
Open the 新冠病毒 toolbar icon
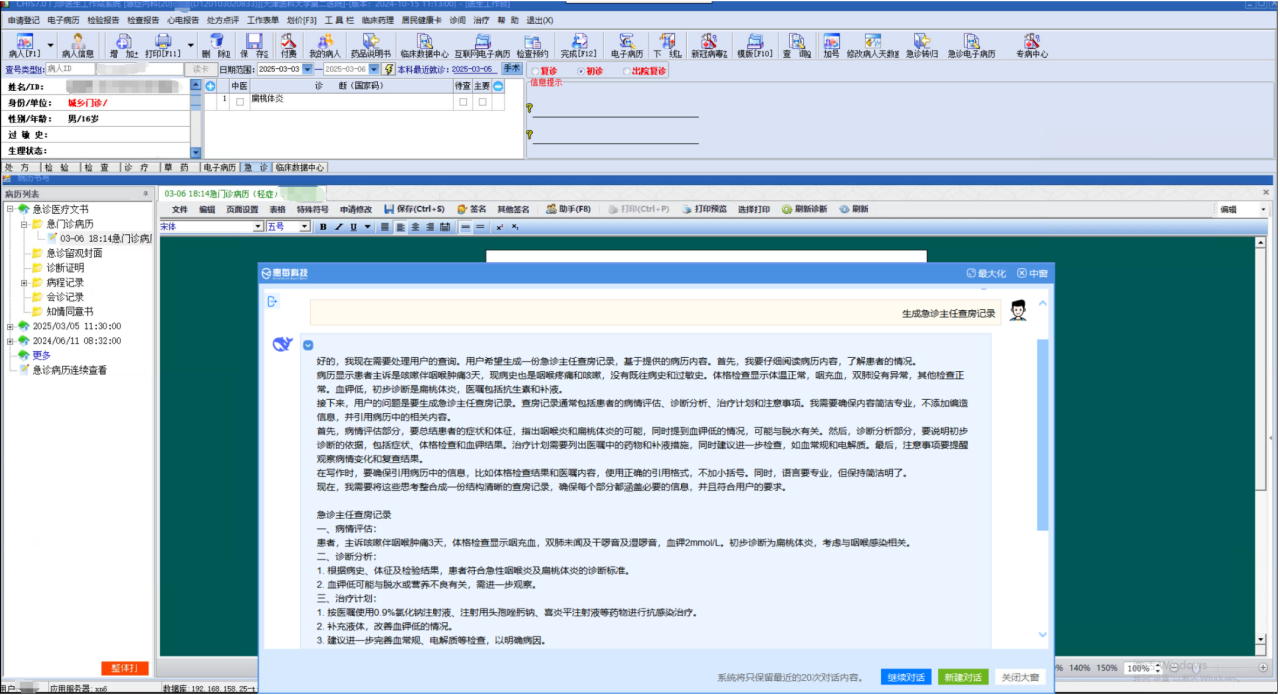(709, 45)
